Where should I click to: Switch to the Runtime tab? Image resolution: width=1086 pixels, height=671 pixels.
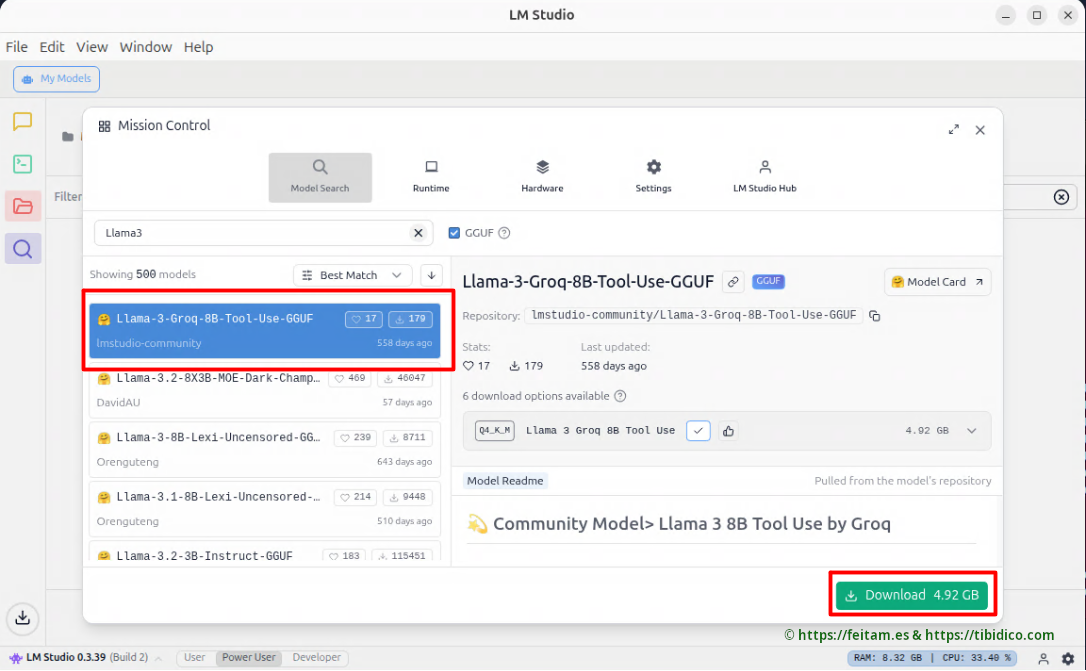(431, 177)
